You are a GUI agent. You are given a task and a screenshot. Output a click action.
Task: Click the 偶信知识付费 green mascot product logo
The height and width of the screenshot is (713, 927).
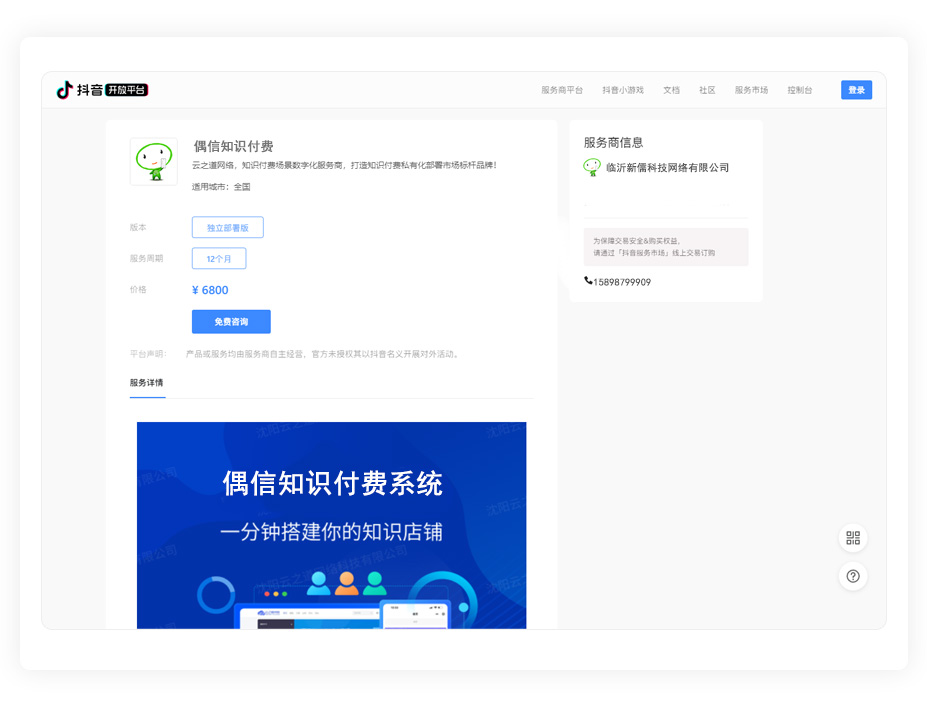pos(154,162)
